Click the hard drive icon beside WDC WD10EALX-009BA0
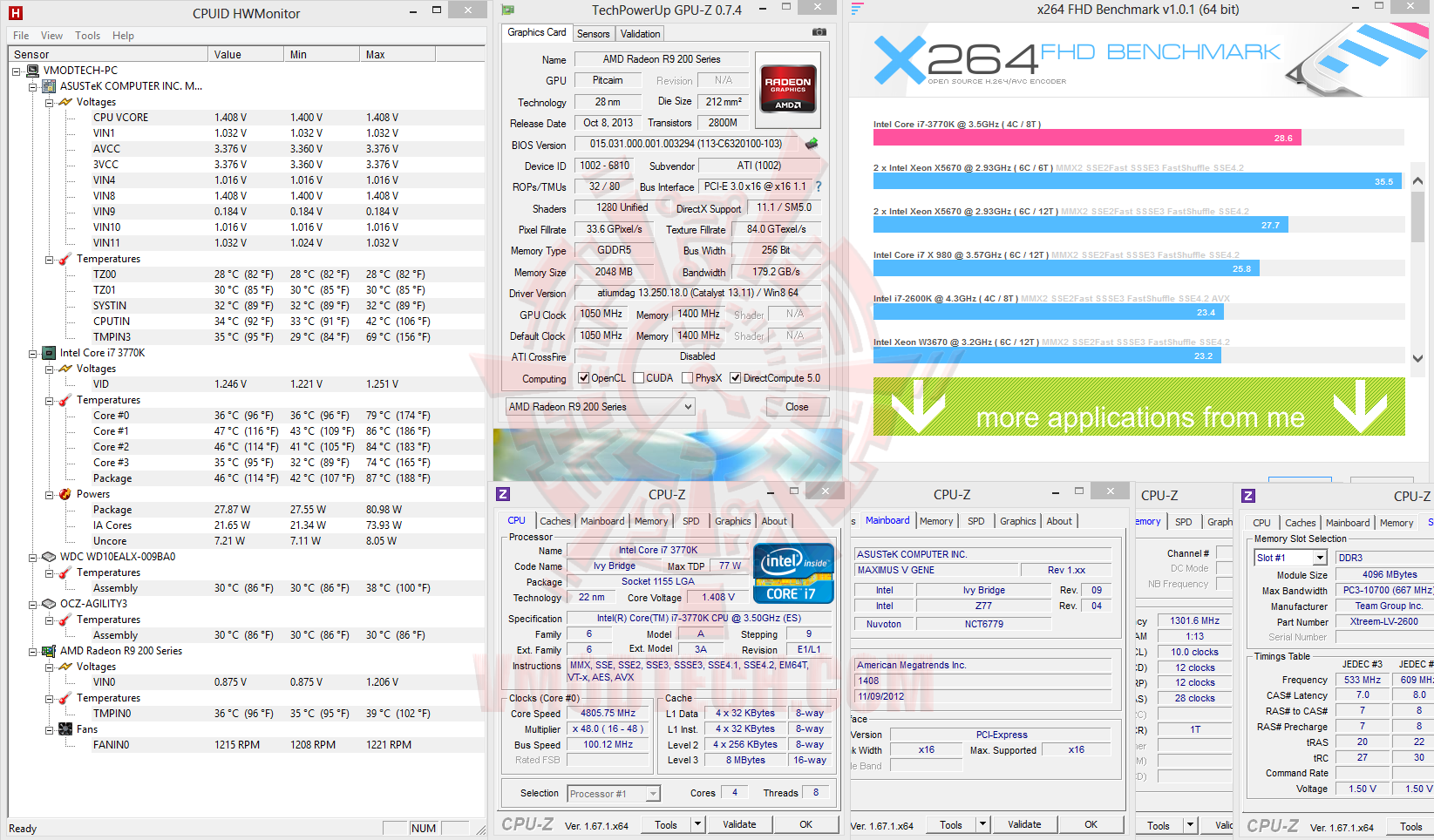1434x840 pixels. (49, 557)
